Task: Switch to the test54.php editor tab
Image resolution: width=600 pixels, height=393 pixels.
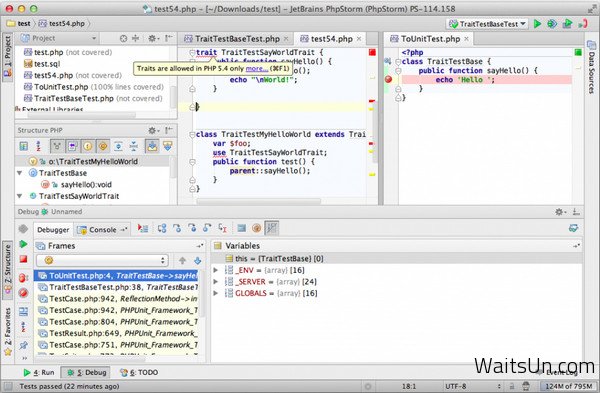Action: [x=331, y=39]
